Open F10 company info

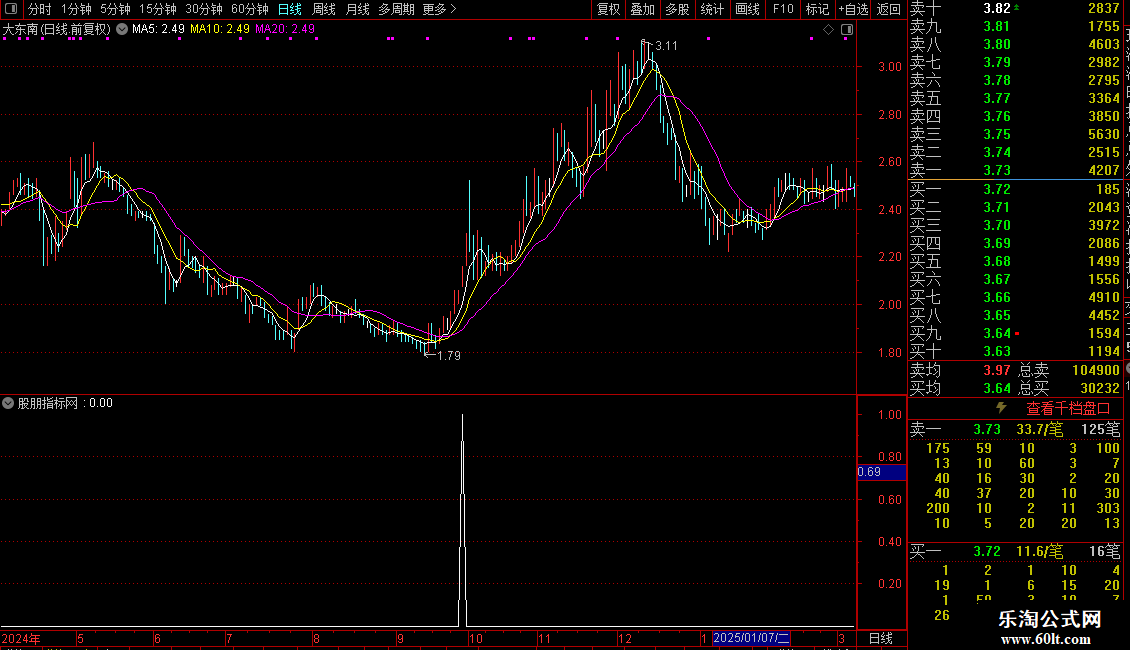783,9
